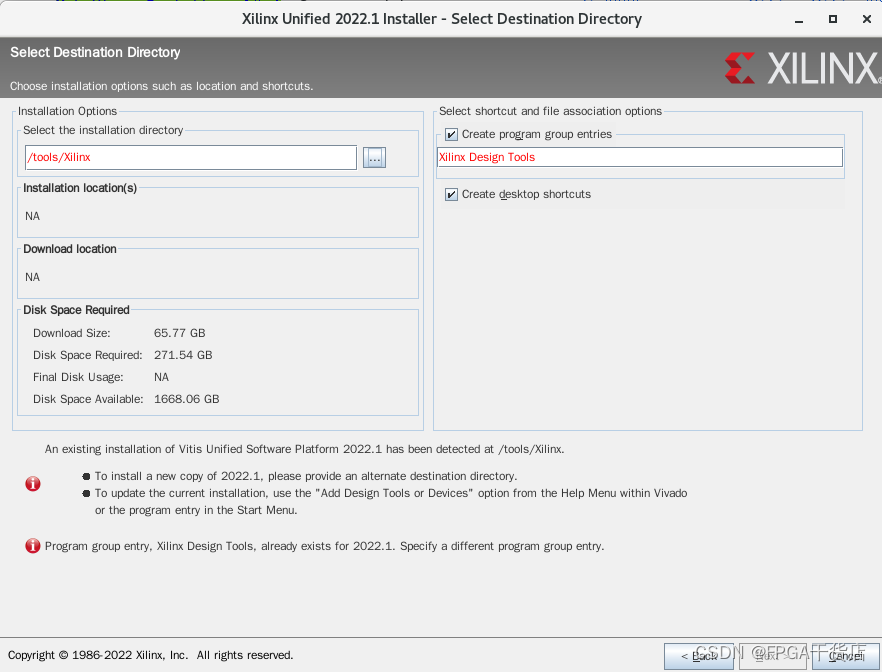882x672 pixels.
Task: Click the NA under Download location
Action: [33, 277]
